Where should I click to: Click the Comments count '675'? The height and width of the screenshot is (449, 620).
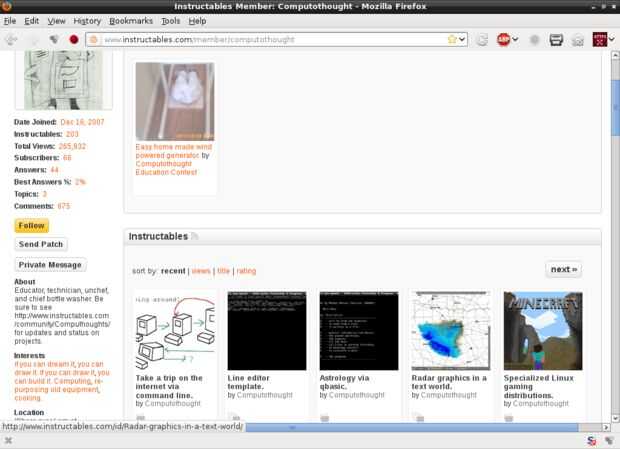pyautogui.click(x=64, y=206)
